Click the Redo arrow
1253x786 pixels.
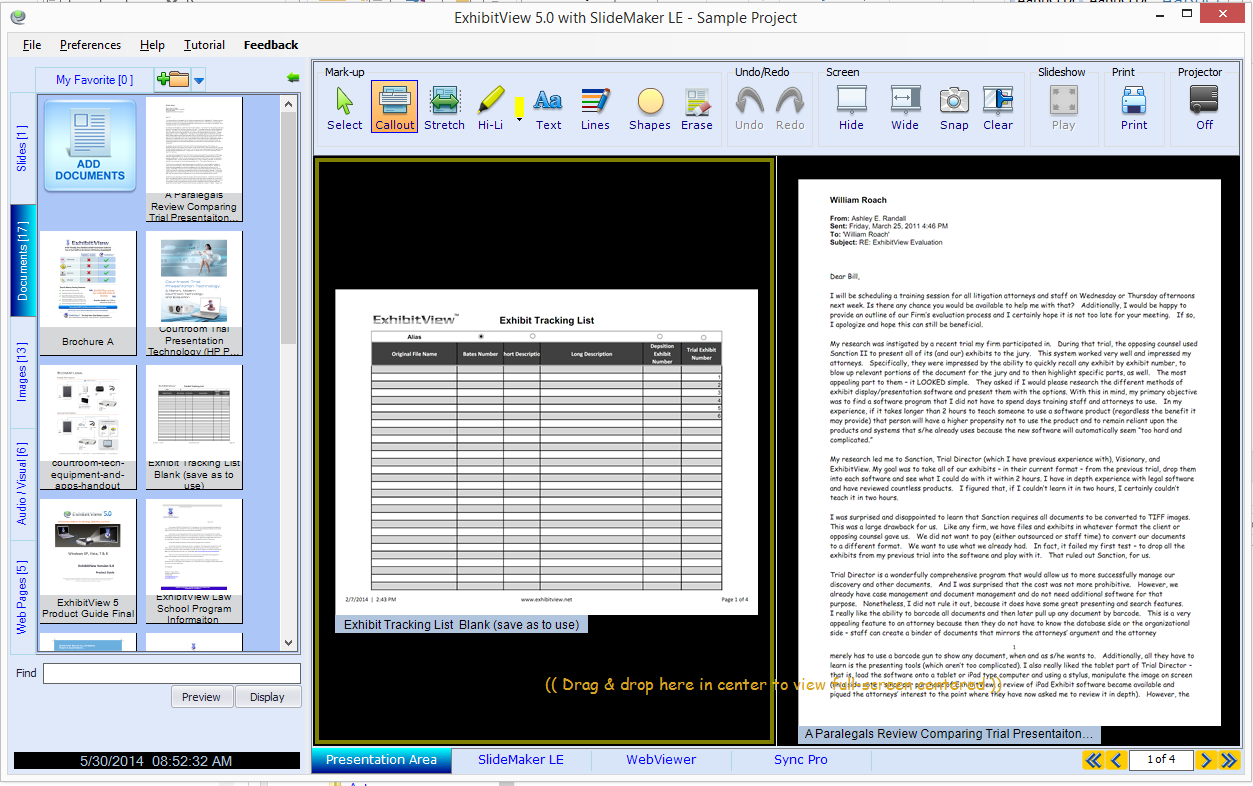[790, 108]
